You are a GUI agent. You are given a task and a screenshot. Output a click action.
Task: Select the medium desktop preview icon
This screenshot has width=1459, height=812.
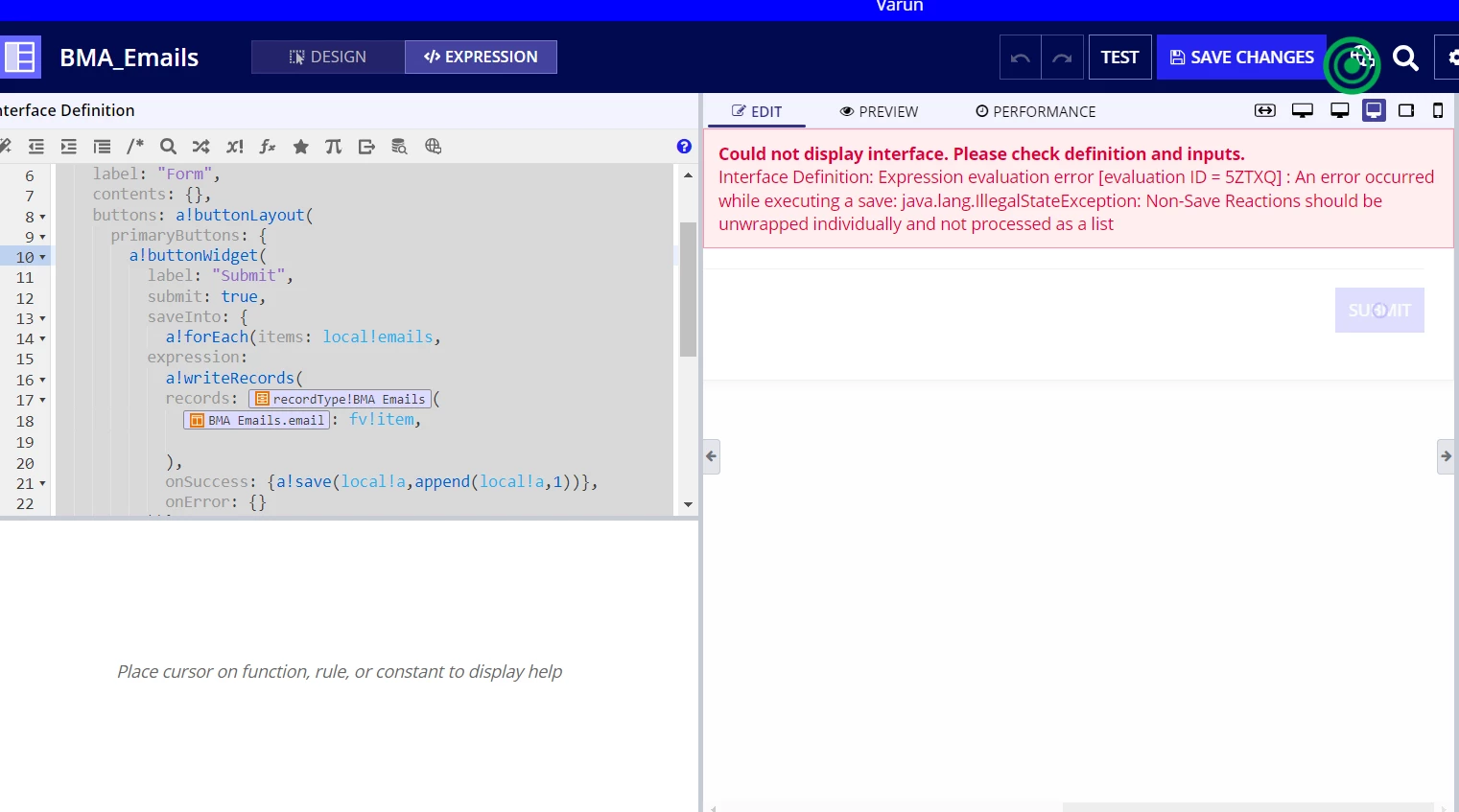coord(1340,111)
